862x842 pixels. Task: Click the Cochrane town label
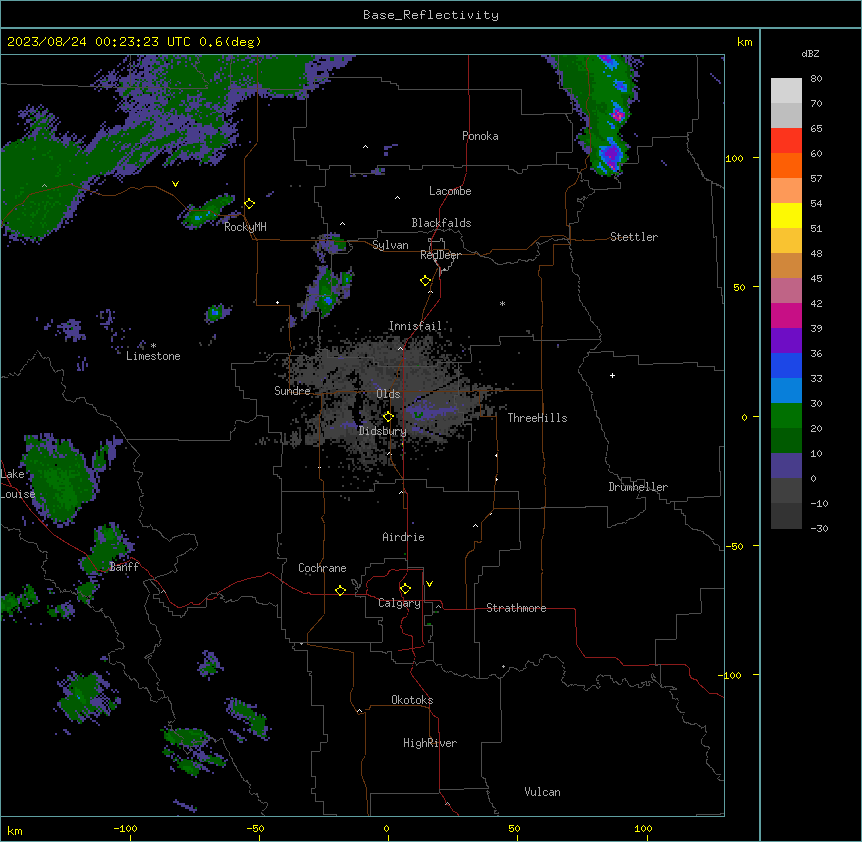click(x=322, y=568)
